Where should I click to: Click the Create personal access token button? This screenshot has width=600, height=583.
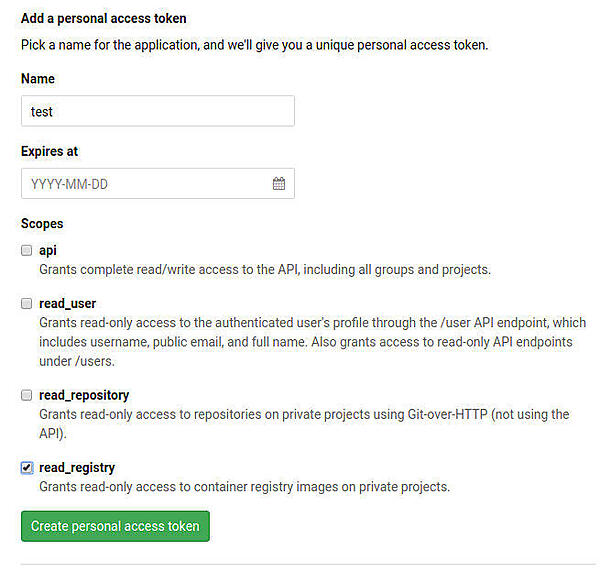tap(115, 526)
